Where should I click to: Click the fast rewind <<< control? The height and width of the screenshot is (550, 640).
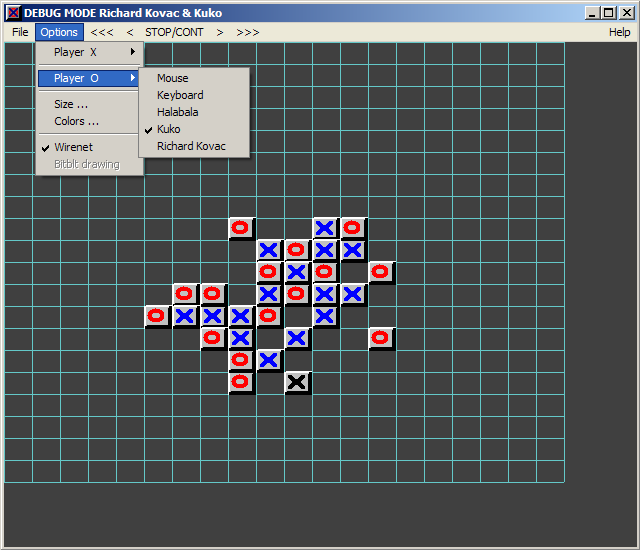click(102, 32)
